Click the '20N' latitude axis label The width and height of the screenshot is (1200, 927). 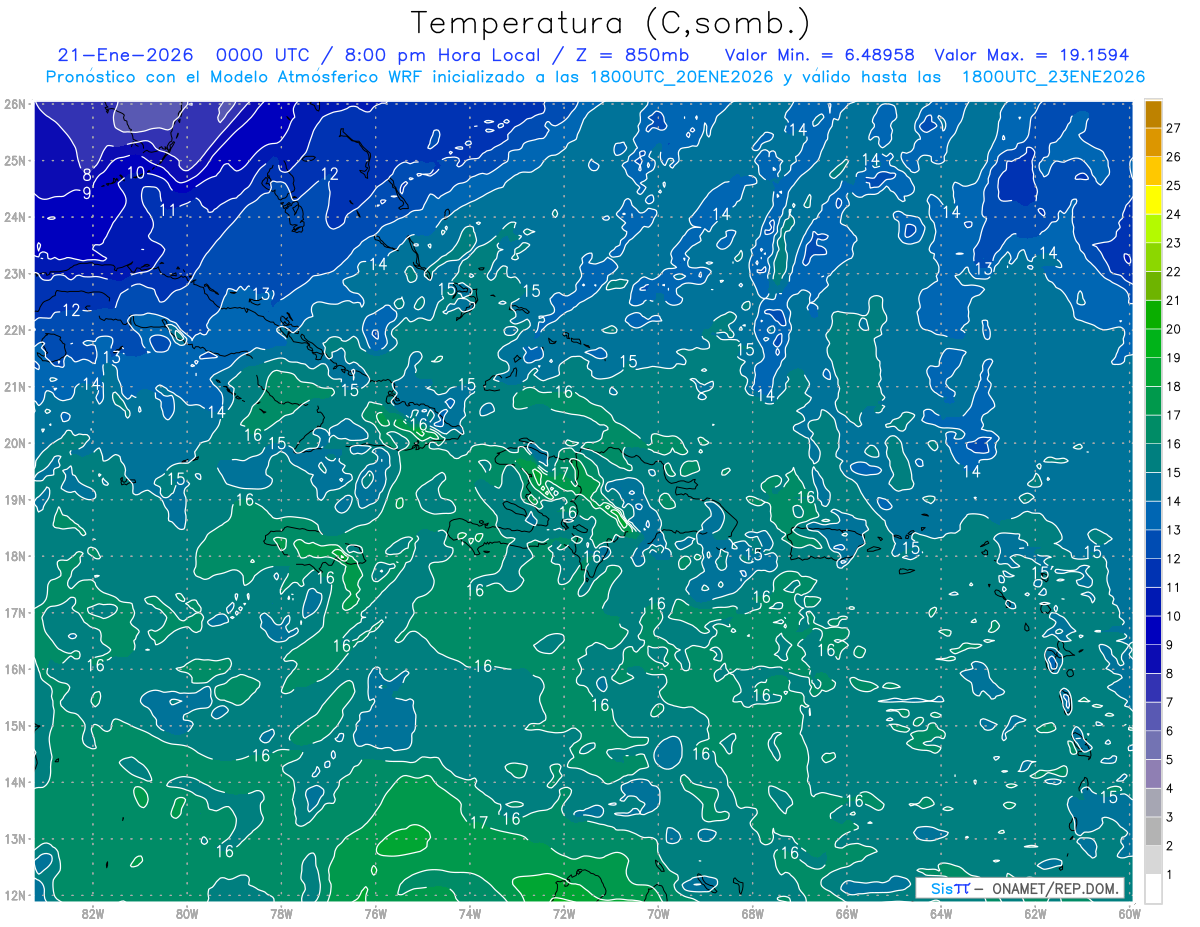(14, 443)
